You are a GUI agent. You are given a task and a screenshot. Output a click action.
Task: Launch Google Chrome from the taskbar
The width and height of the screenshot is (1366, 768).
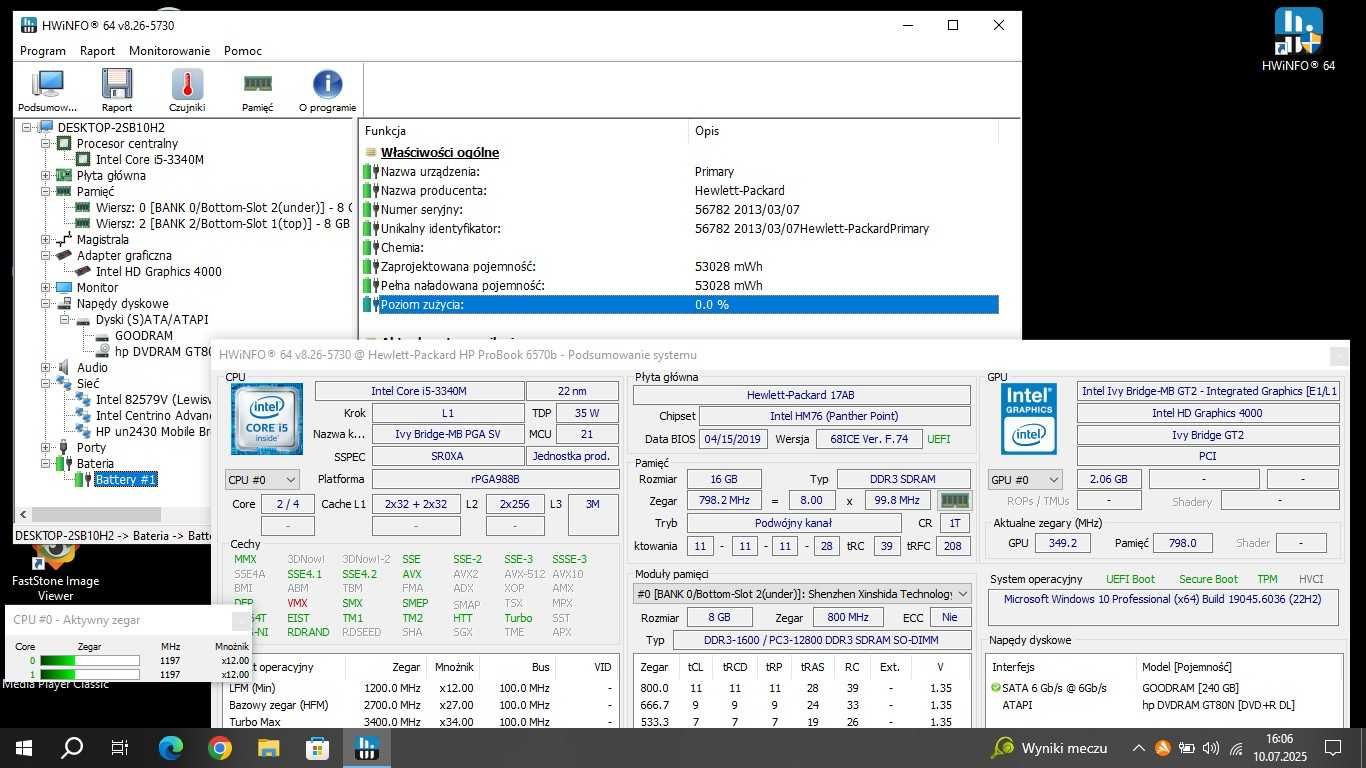tap(220, 748)
